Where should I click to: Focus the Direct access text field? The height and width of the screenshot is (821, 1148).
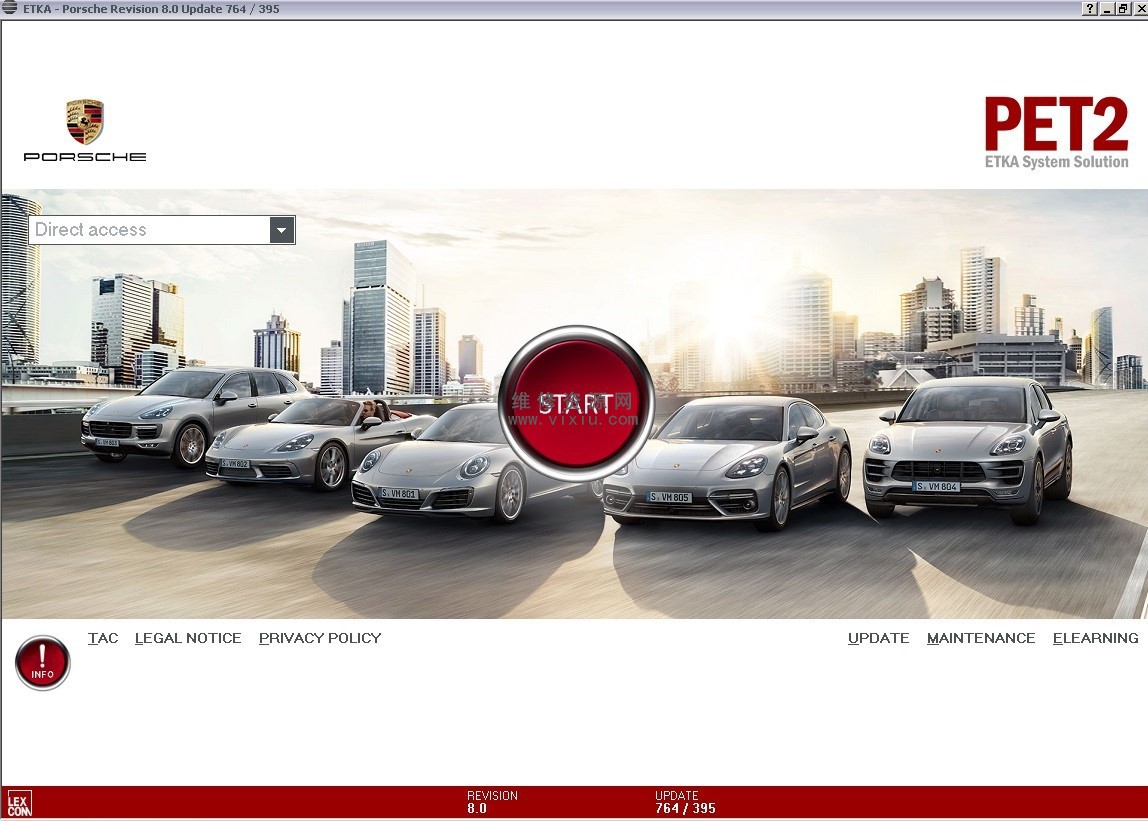[149, 230]
